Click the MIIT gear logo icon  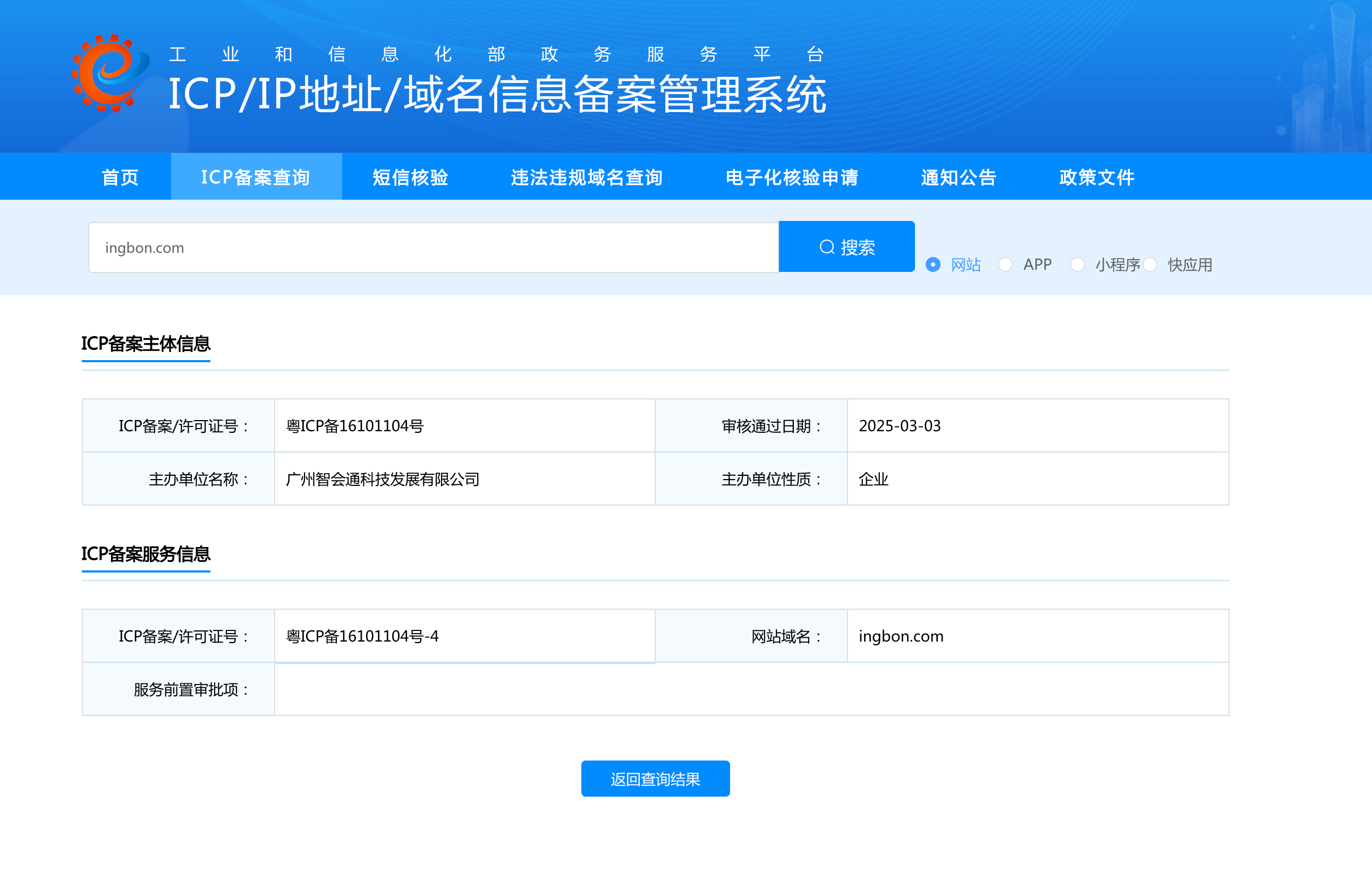(x=109, y=73)
